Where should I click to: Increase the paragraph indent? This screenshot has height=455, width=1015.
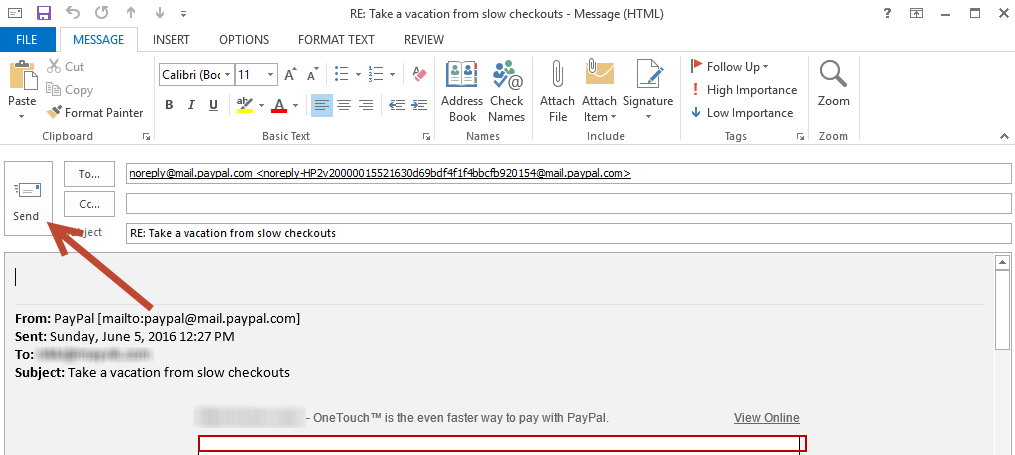(419, 105)
